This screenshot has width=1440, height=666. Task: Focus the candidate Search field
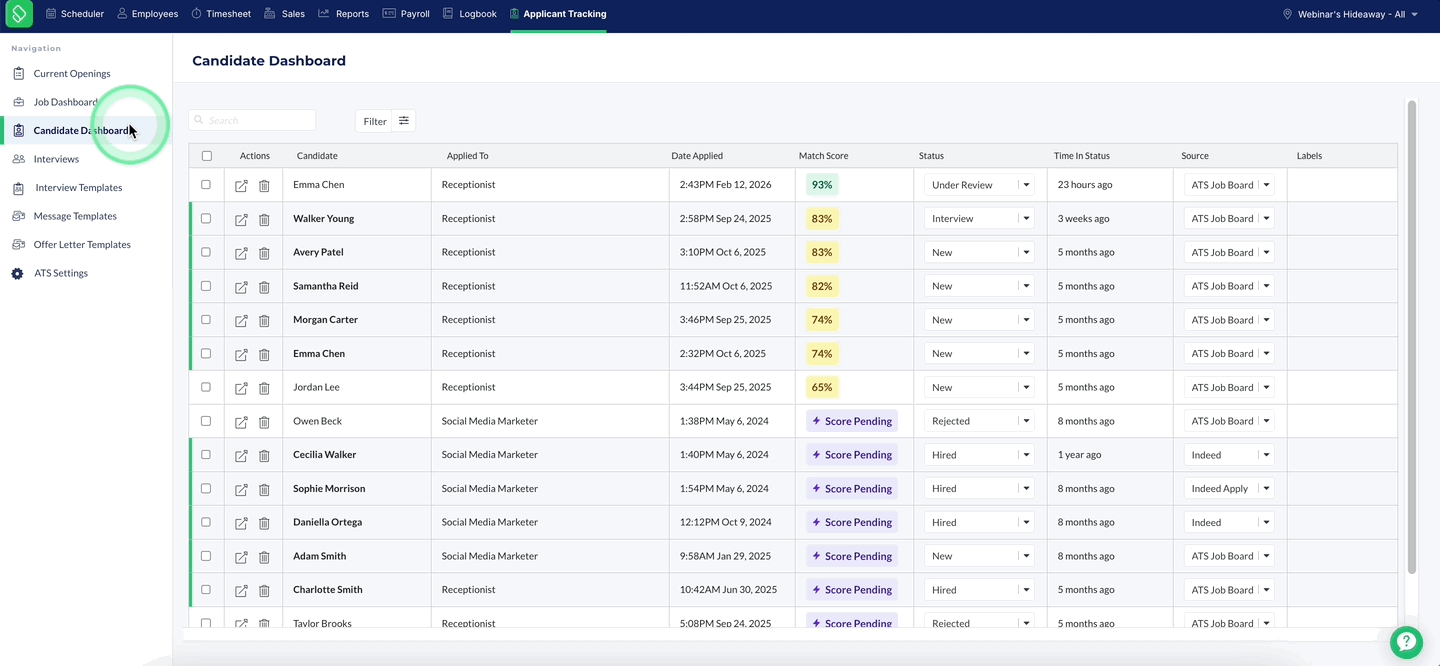click(252, 120)
